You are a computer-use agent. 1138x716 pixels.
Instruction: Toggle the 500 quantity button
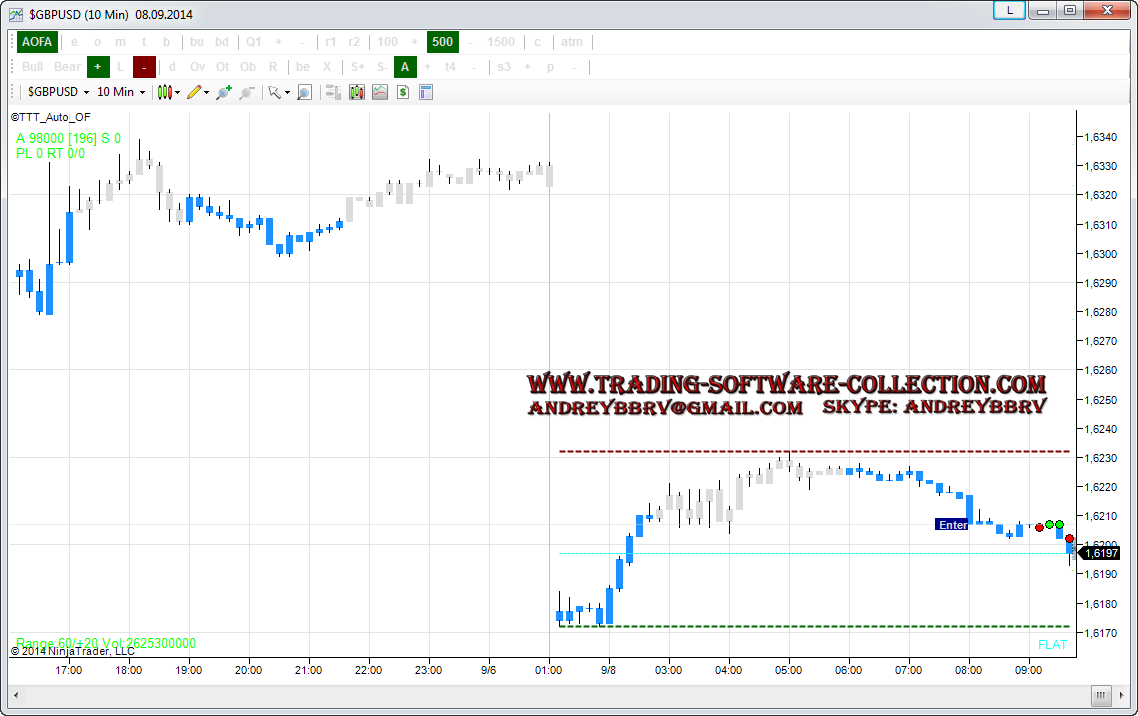[x=442, y=42]
